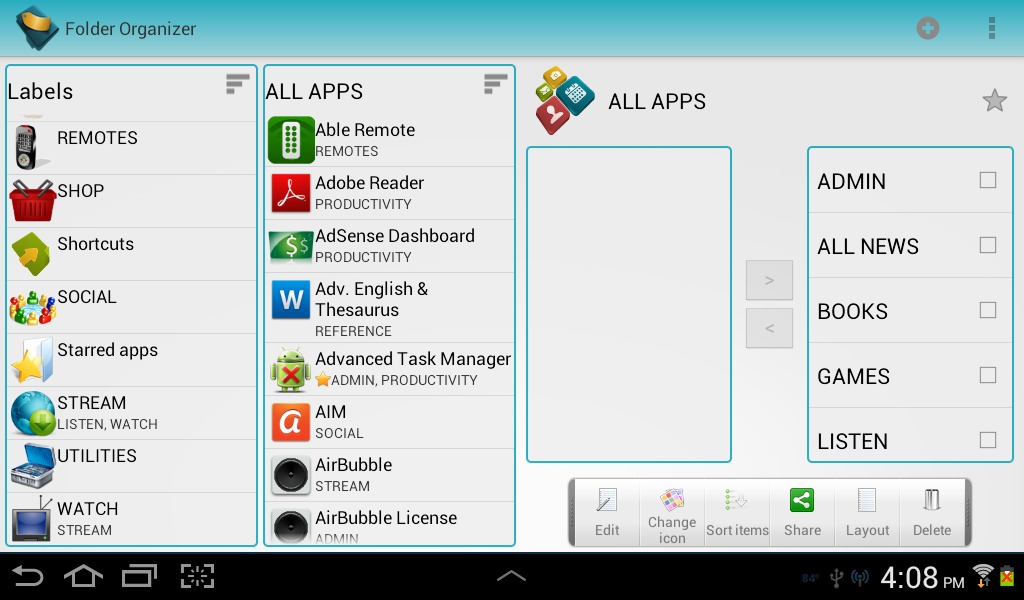Open the 4:08 PM clock status area
This screenshot has height=600, width=1024.
pyautogui.click(x=922, y=578)
